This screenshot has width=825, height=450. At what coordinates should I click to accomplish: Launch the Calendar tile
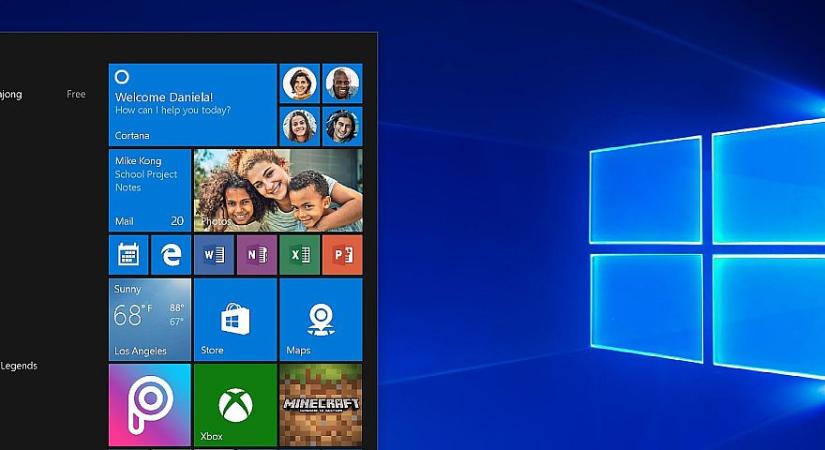pyautogui.click(x=128, y=255)
